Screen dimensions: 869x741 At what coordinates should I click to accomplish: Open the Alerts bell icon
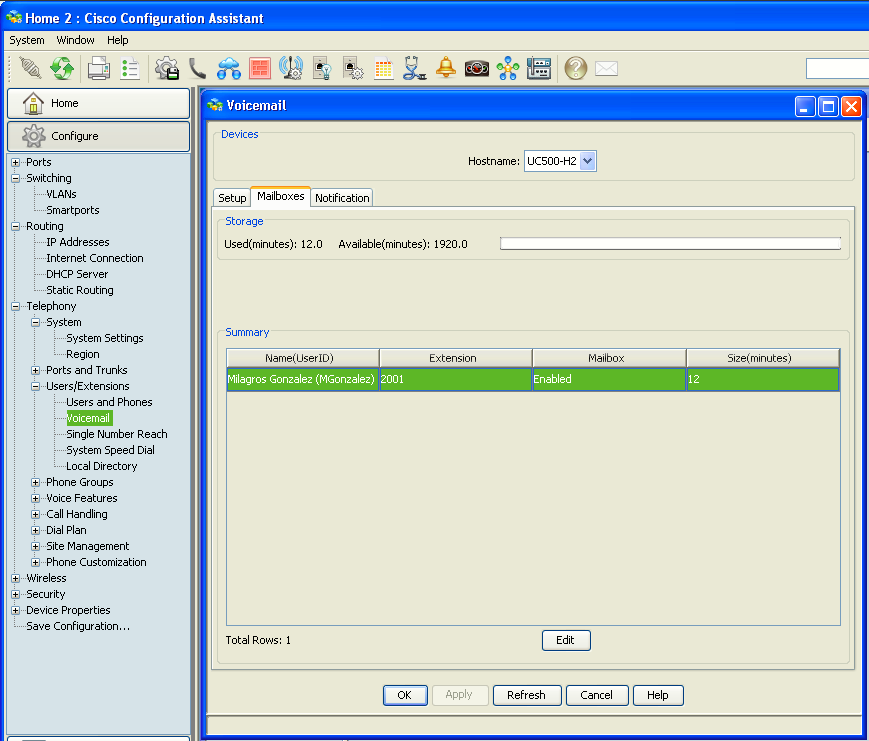[446, 68]
